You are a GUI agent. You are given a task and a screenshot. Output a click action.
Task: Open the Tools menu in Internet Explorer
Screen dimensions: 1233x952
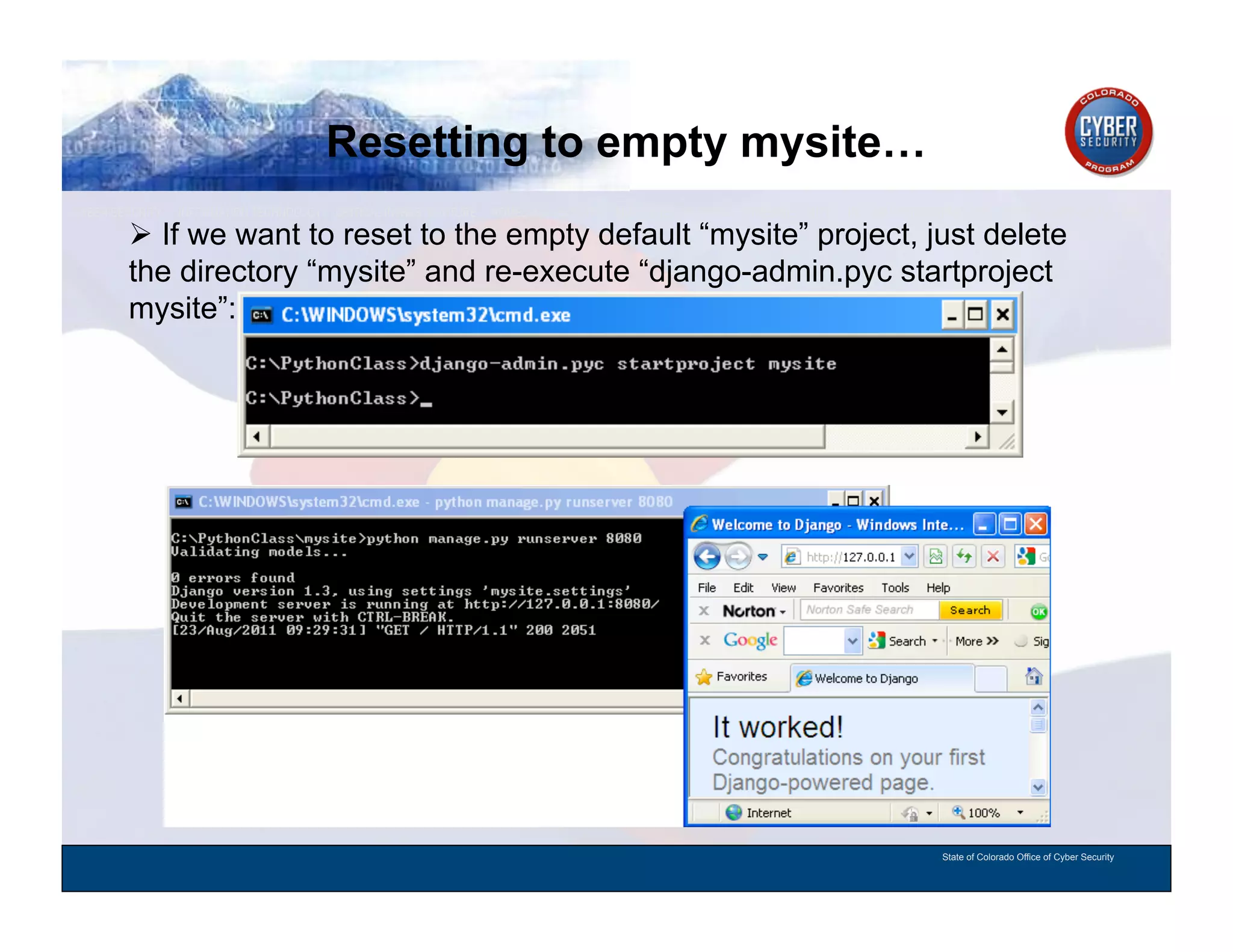[x=895, y=588]
